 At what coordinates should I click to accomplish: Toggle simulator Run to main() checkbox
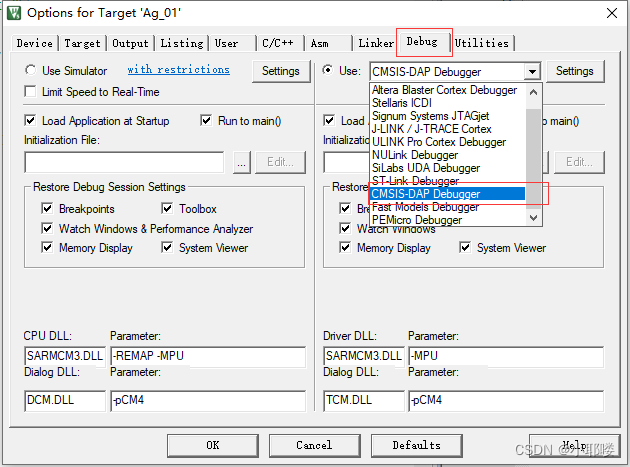[x=206, y=120]
